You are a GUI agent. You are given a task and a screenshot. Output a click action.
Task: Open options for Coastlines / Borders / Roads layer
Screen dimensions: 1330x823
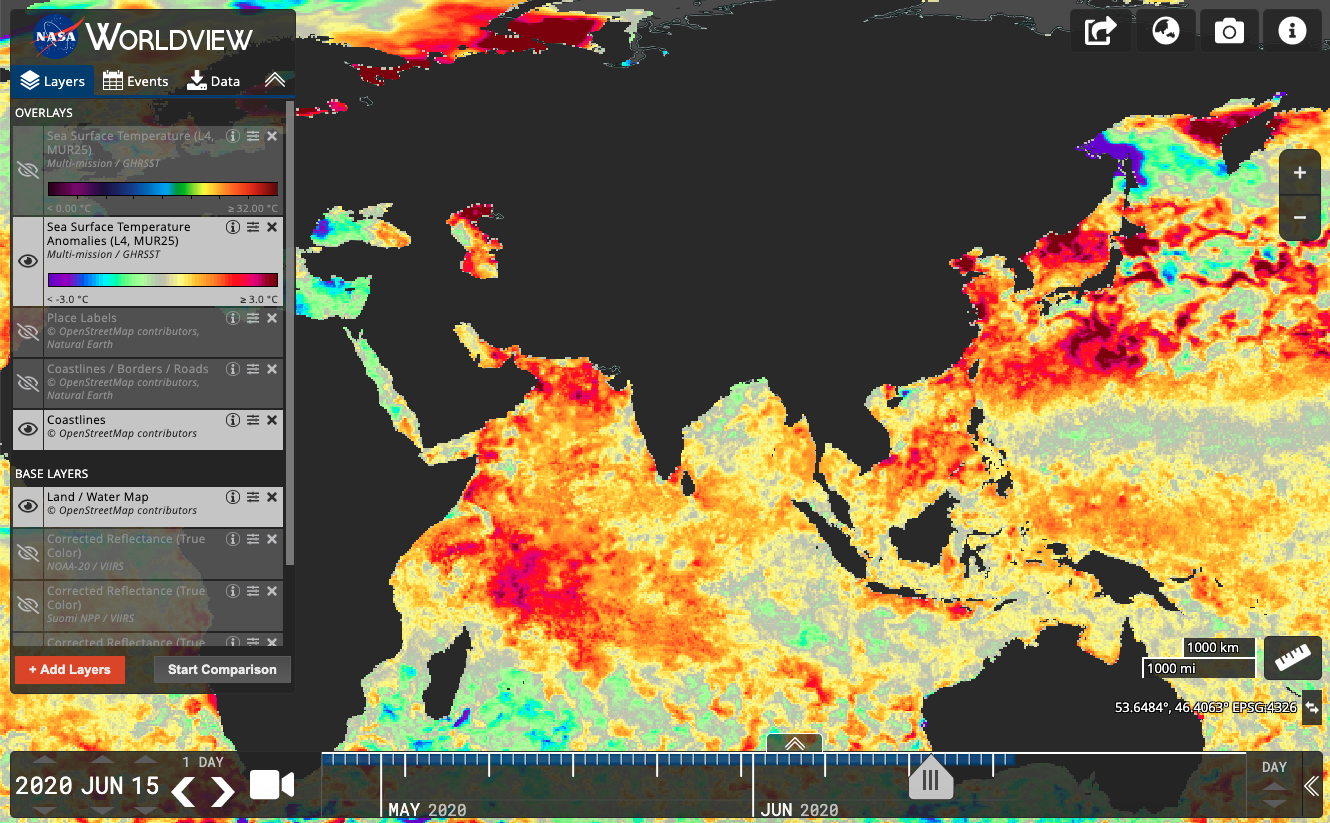253,369
